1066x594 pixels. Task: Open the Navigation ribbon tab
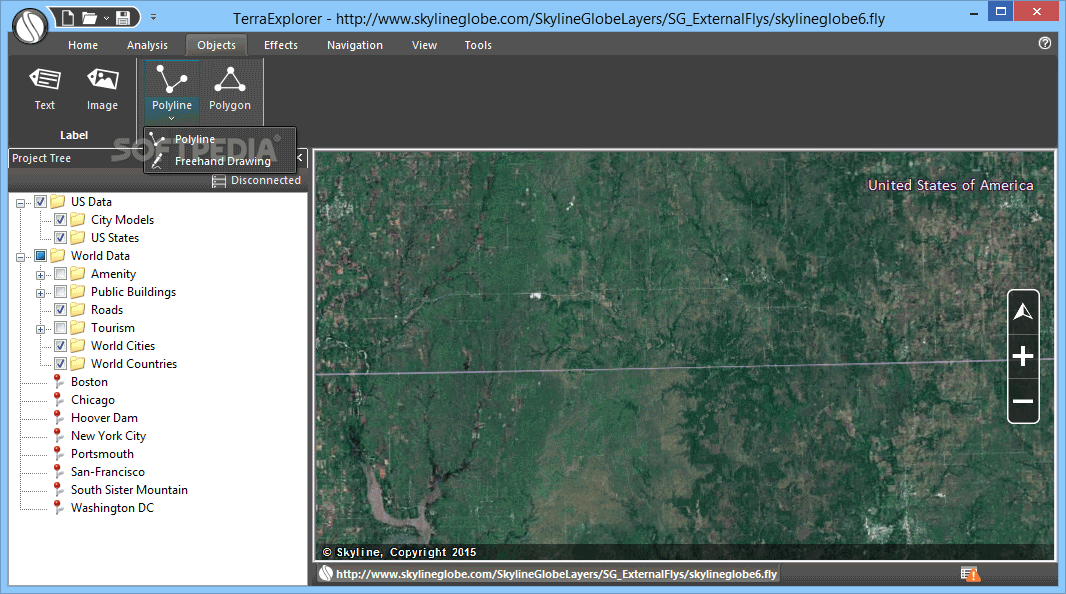pyautogui.click(x=355, y=45)
